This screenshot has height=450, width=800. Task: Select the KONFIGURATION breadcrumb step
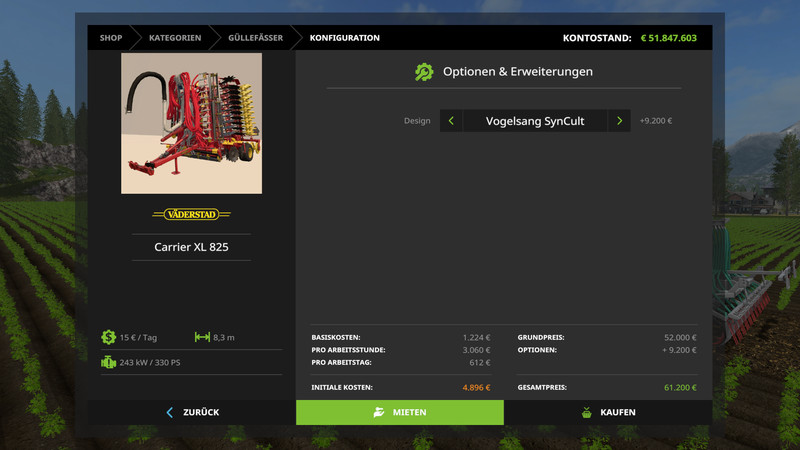coord(344,38)
